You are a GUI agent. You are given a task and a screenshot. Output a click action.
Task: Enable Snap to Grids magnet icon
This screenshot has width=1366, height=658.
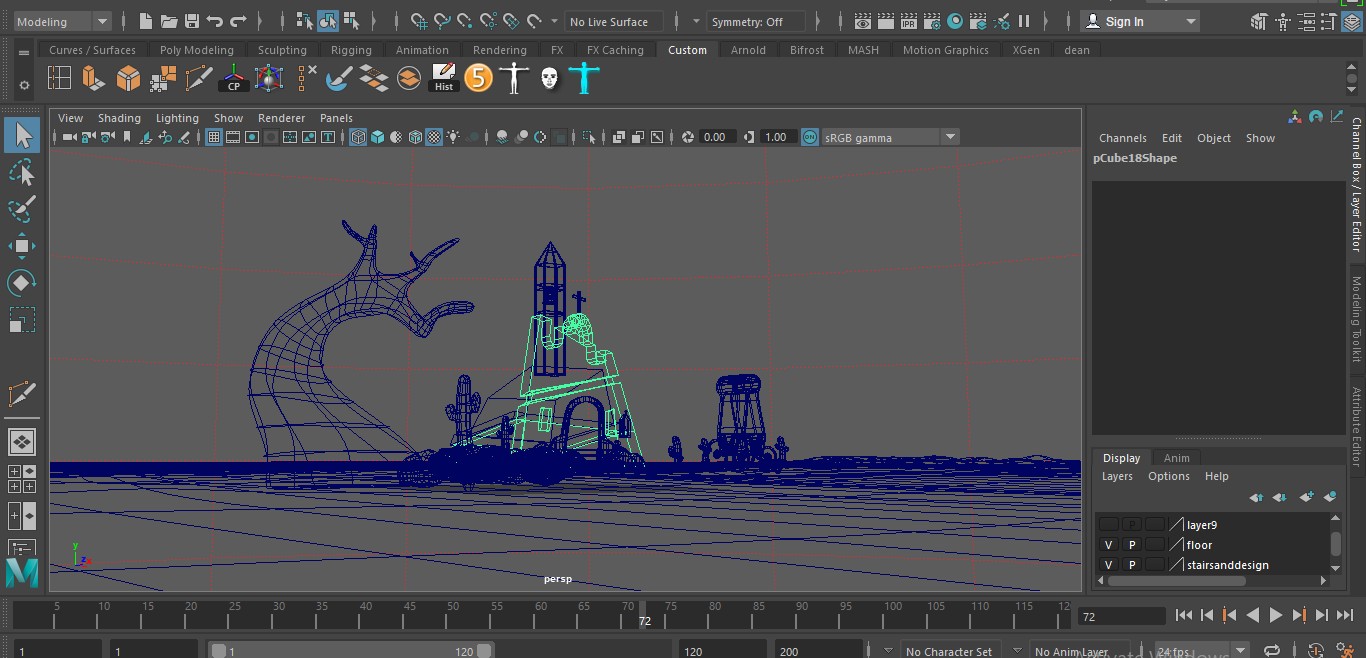click(419, 21)
